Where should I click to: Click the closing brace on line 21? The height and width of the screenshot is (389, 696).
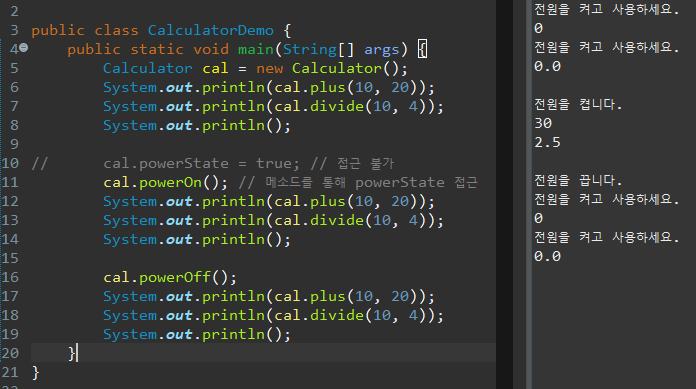36,373
